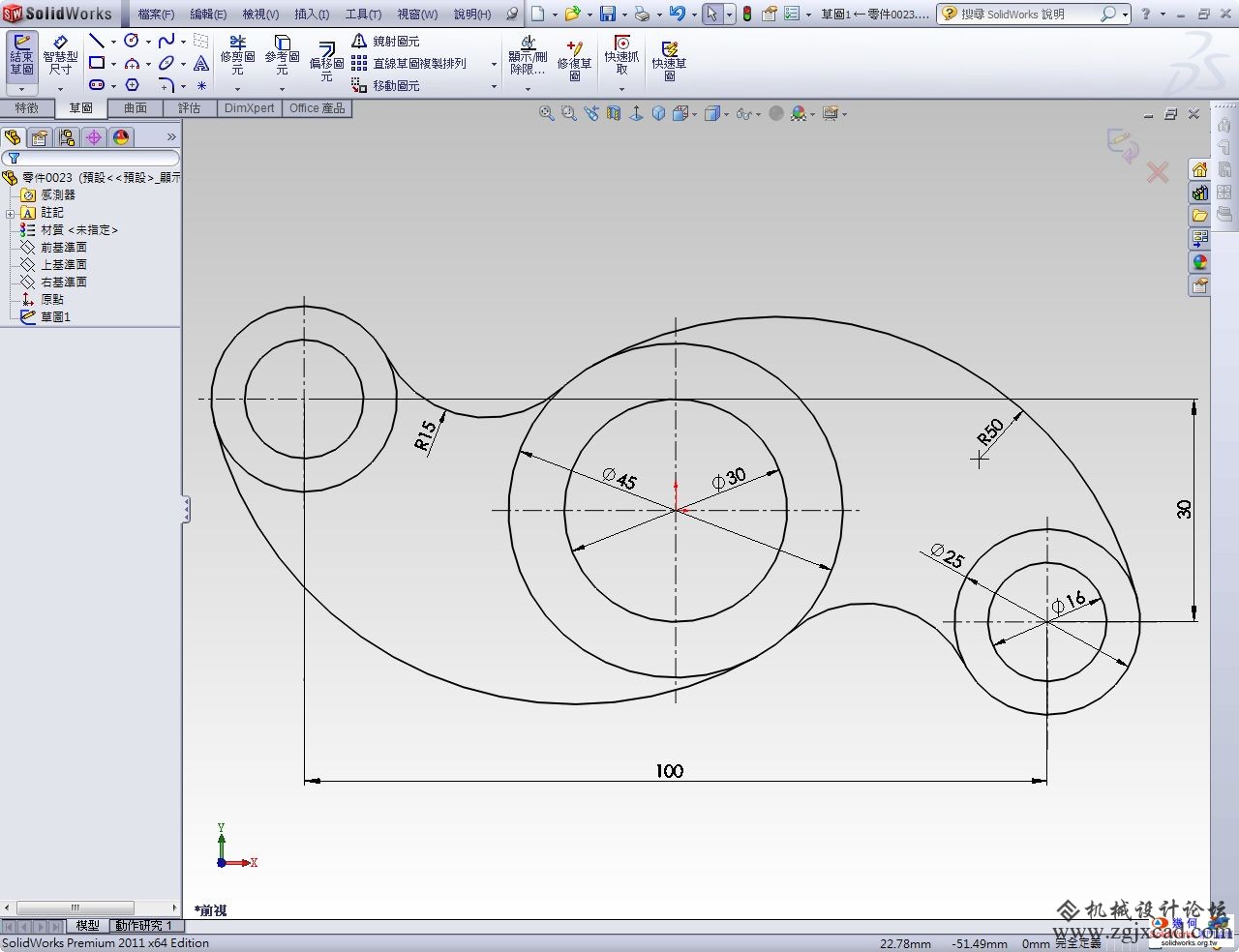Screen dimensions: 1239x952
Task: Select the sketch Text tool
Action: click(x=201, y=63)
